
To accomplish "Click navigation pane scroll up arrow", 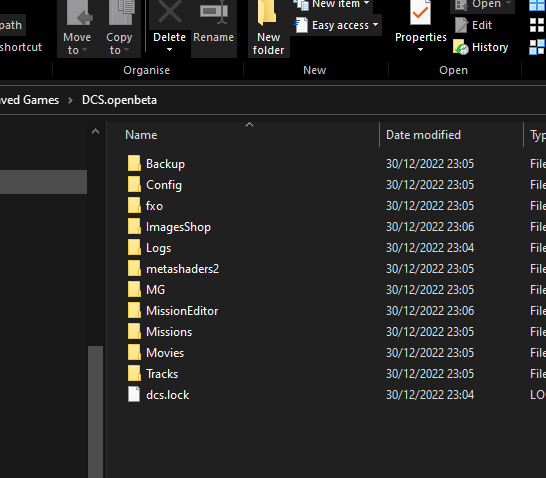I will (95, 132).
